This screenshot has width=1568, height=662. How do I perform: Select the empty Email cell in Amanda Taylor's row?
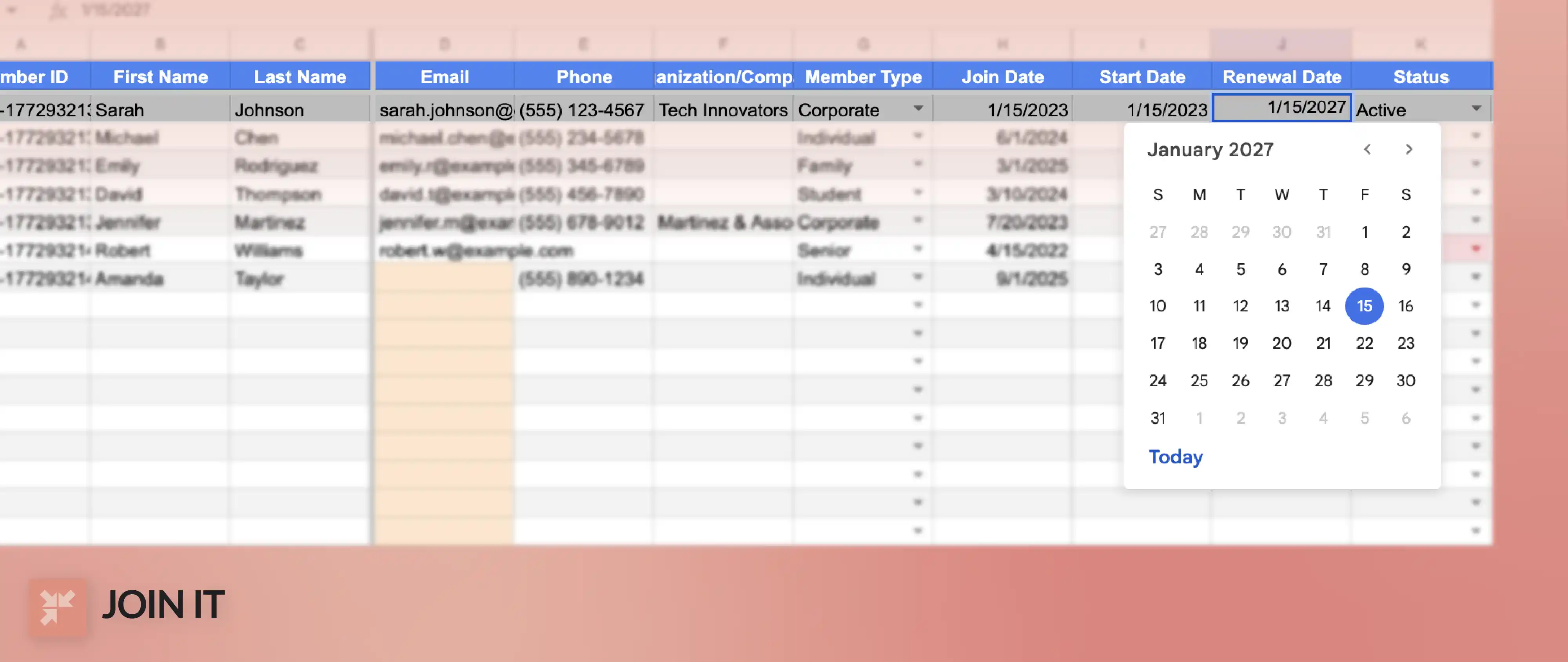[x=445, y=278]
